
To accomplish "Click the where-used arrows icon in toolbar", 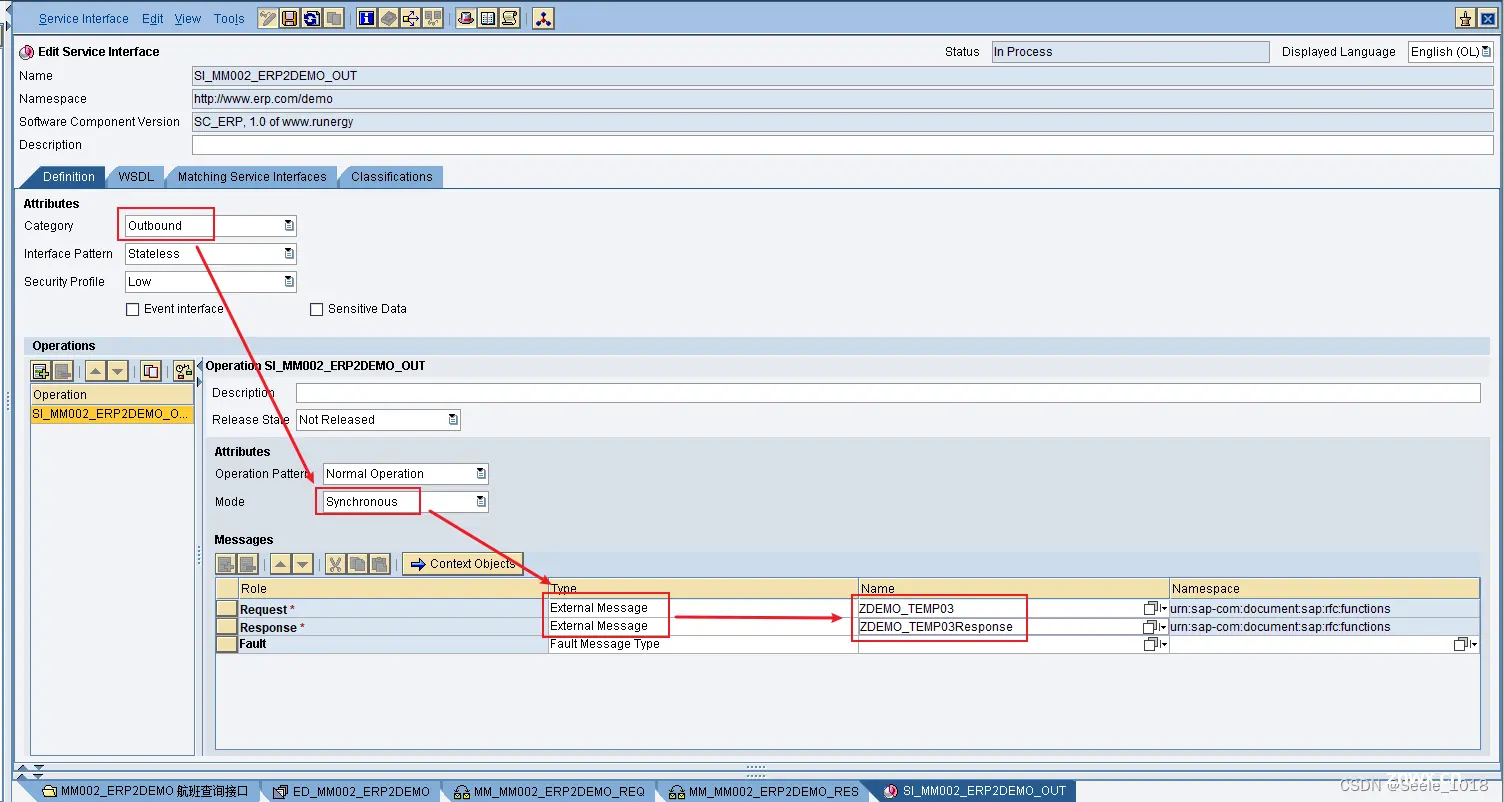I will (x=410, y=18).
